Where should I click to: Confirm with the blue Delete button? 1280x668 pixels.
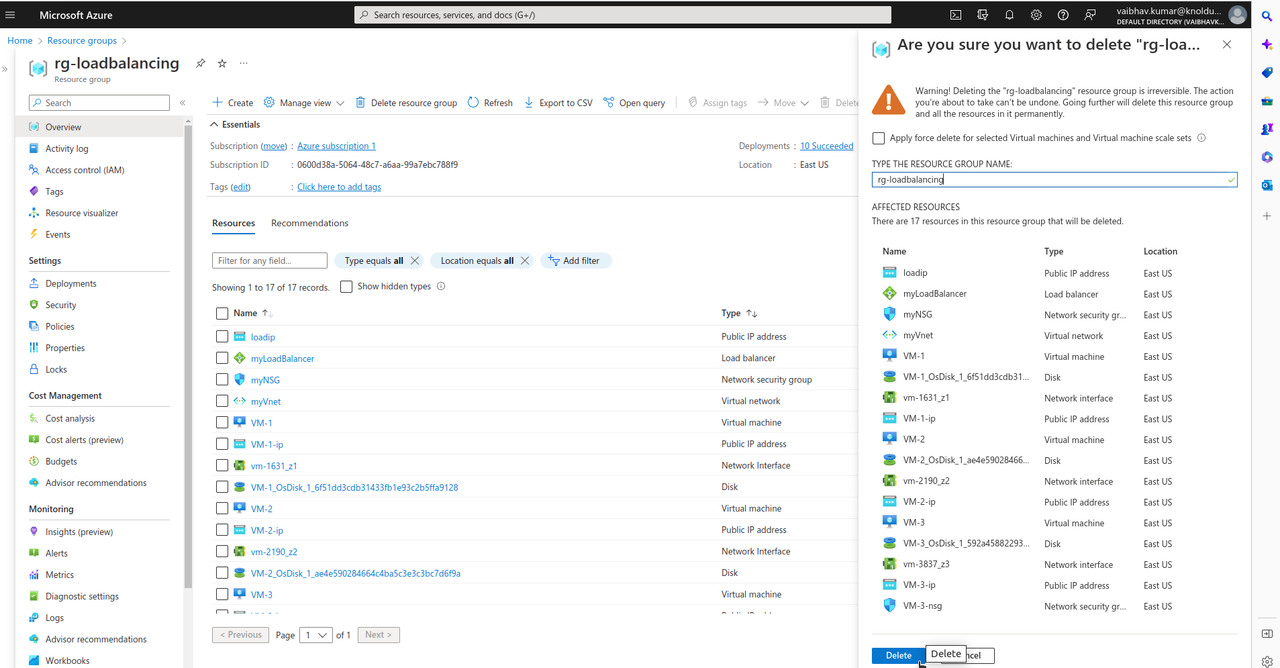pos(898,656)
